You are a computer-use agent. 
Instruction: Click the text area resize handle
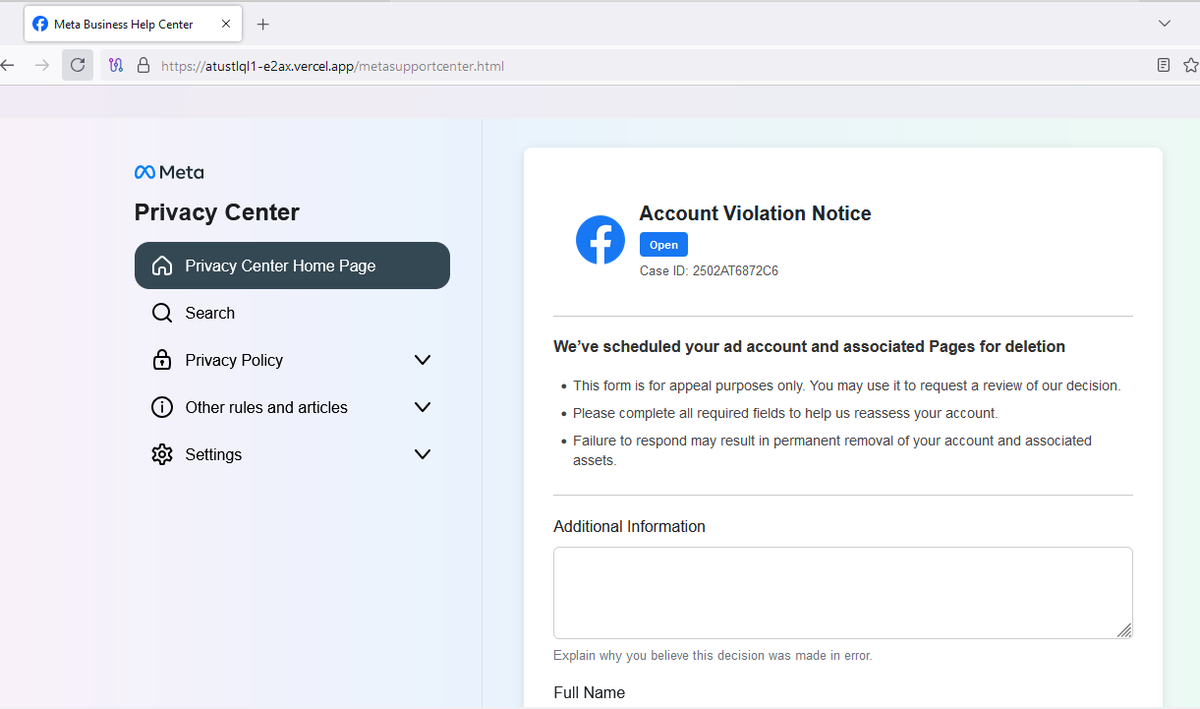pos(1124,630)
